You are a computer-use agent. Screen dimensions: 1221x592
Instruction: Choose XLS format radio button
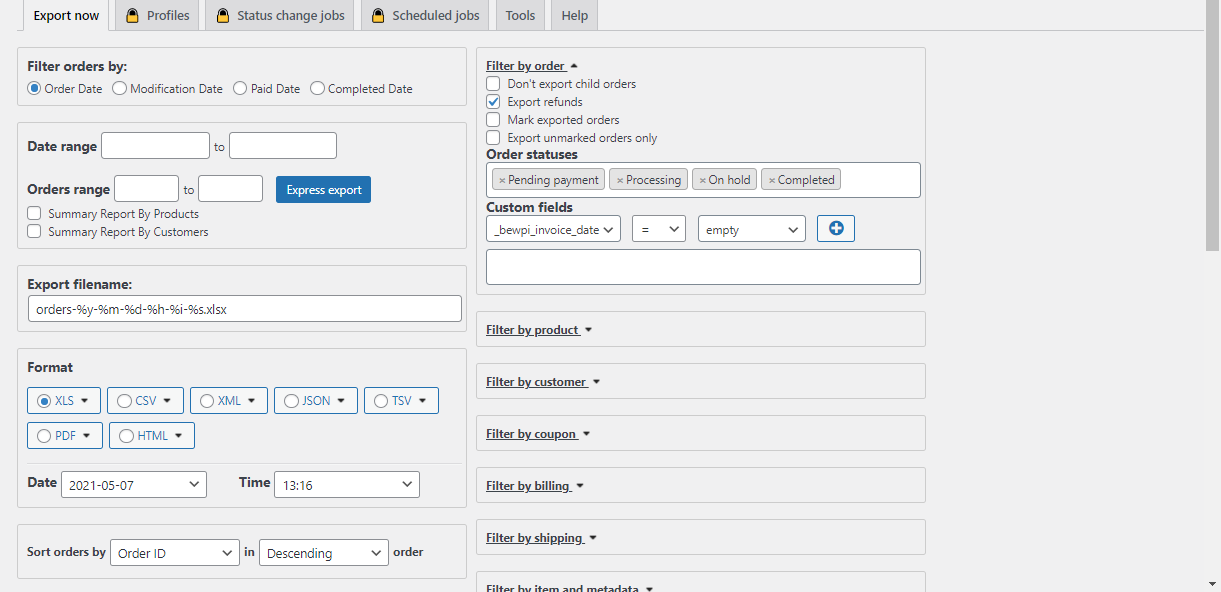click(x=44, y=401)
